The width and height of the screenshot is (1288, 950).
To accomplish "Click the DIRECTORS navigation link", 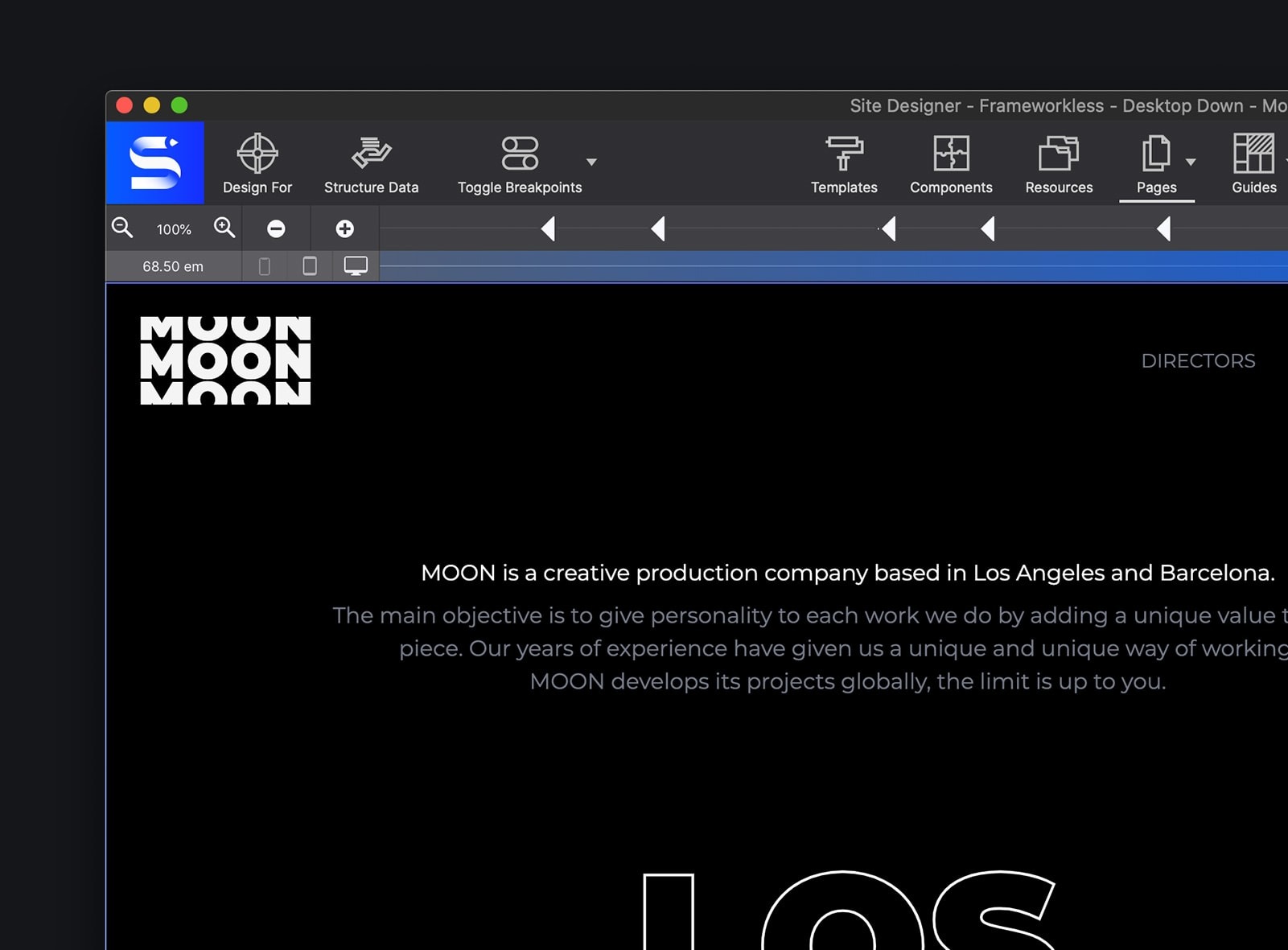I will (1198, 361).
